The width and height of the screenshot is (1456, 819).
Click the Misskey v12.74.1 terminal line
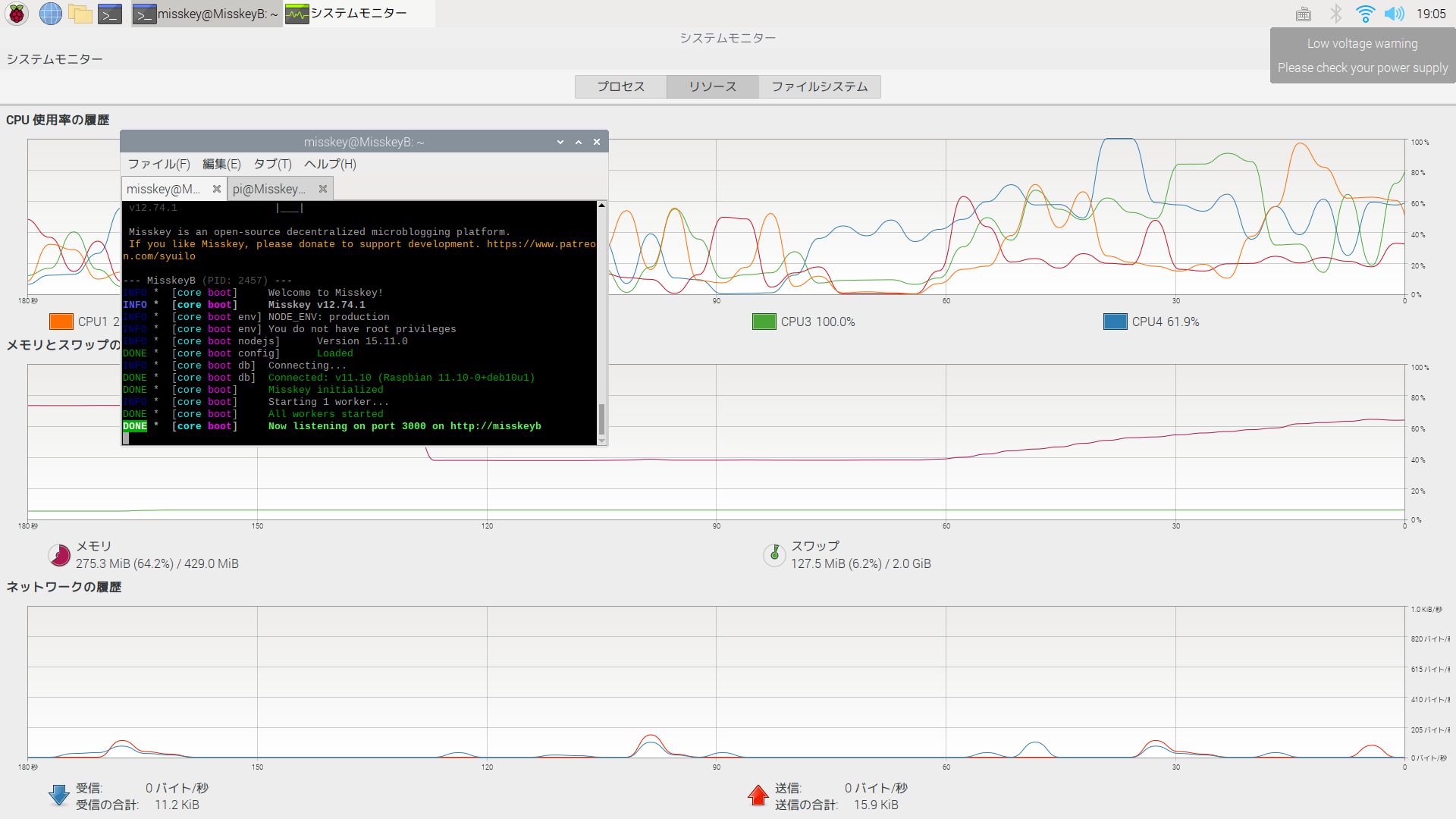[244, 305]
